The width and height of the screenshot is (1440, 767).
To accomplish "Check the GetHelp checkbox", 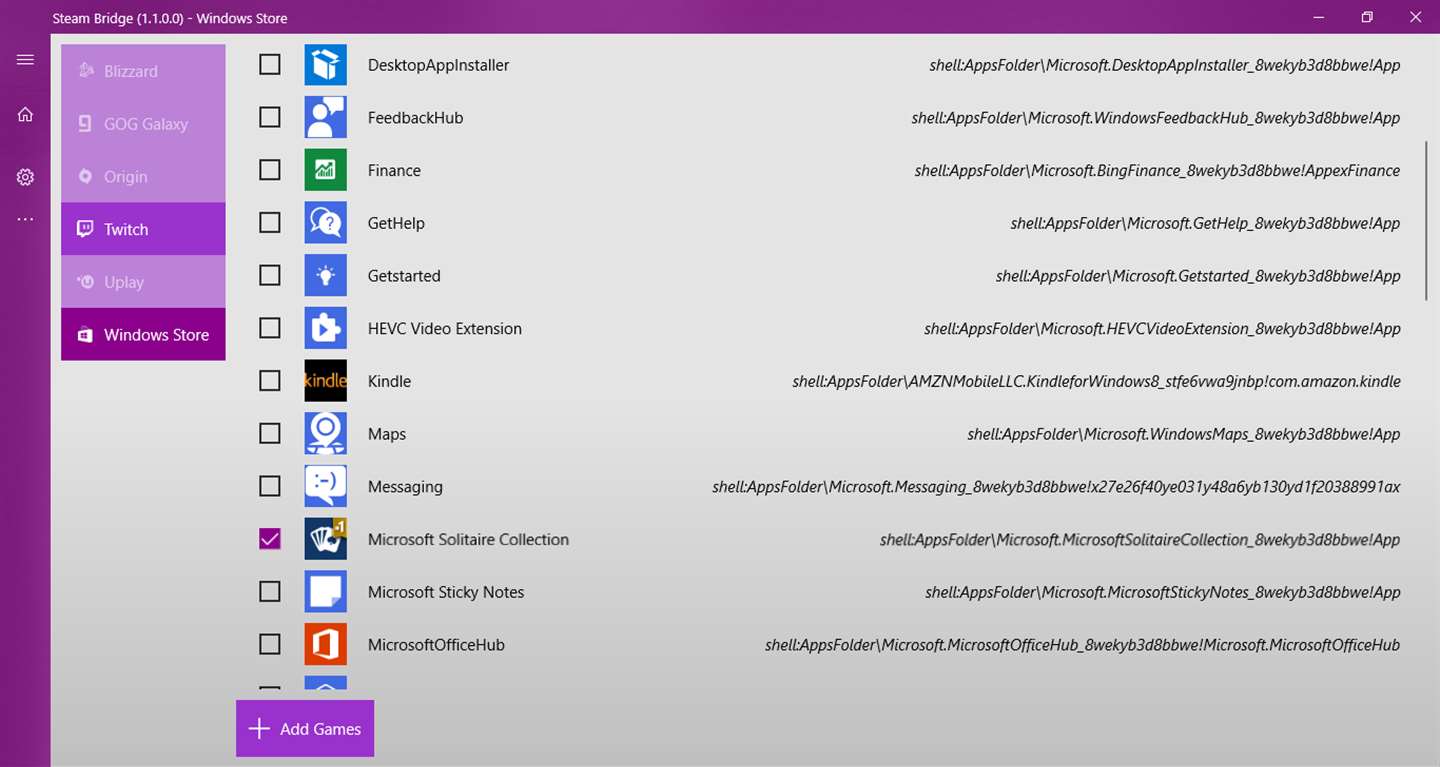I will (270, 222).
